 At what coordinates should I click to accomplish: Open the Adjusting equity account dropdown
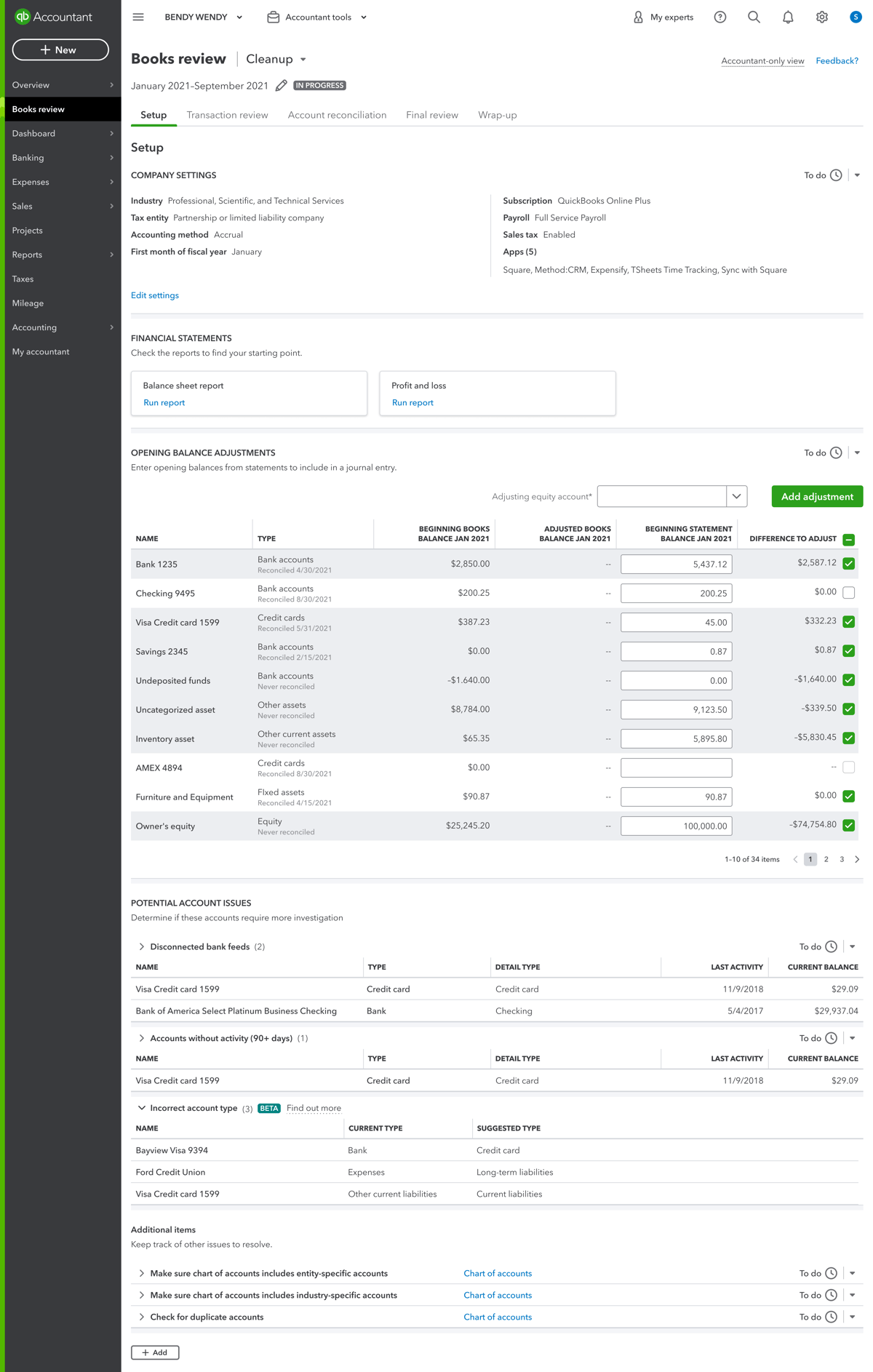pos(736,496)
